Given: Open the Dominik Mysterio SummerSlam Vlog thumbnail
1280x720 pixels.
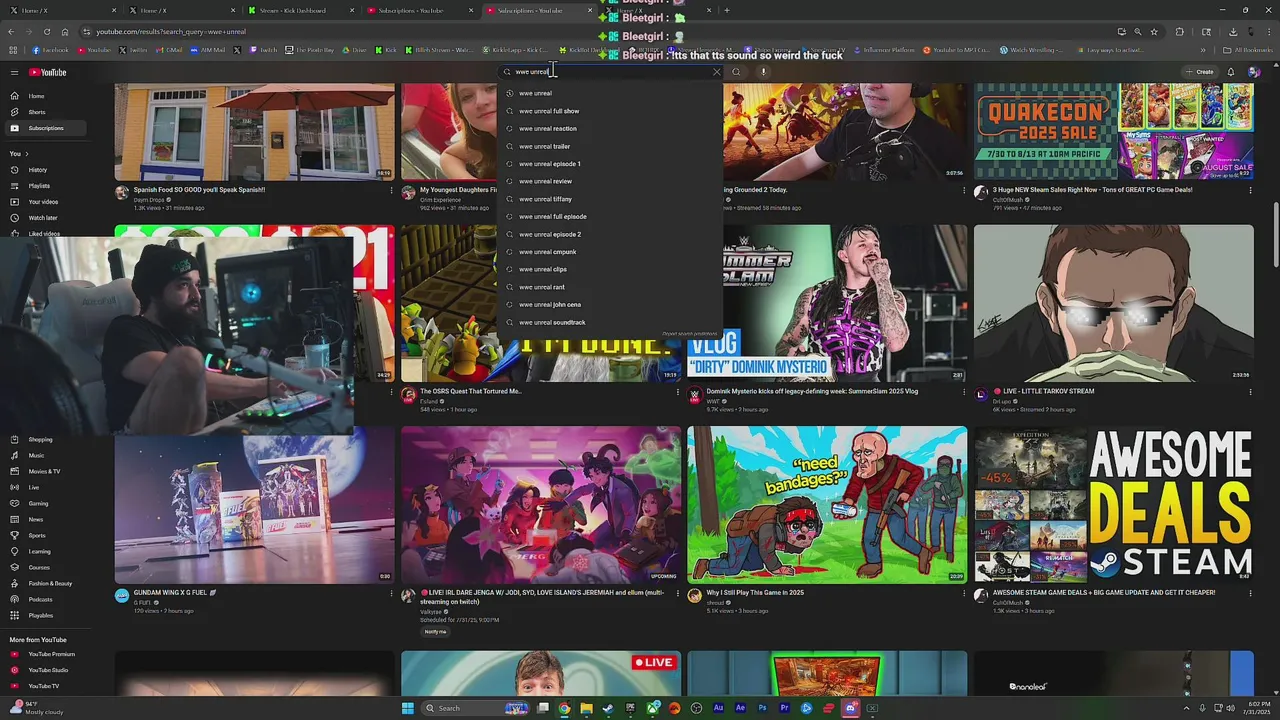Looking at the screenshot, I should pyautogui.click(x=827, y=303).
